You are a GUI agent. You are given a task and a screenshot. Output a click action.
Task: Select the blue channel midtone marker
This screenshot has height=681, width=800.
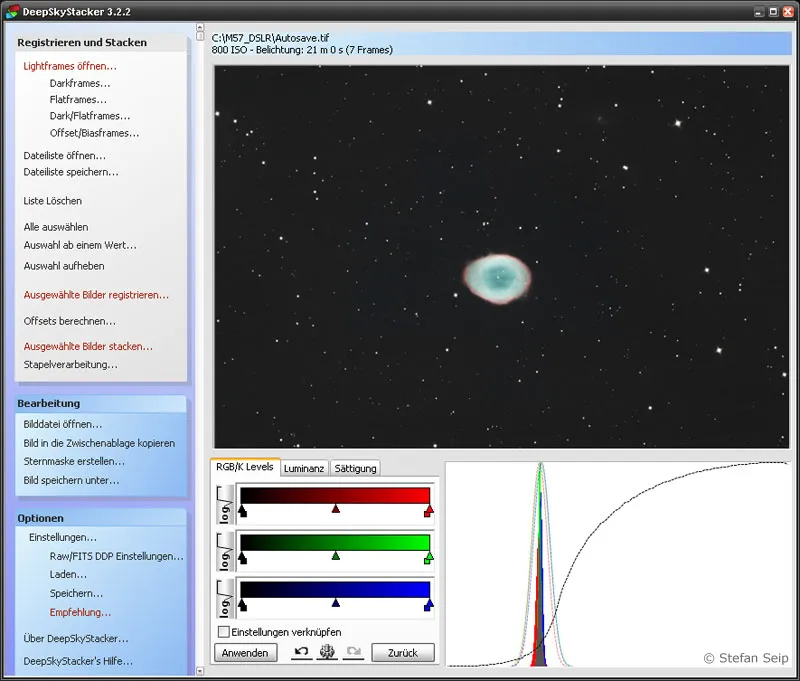[336, 602]
